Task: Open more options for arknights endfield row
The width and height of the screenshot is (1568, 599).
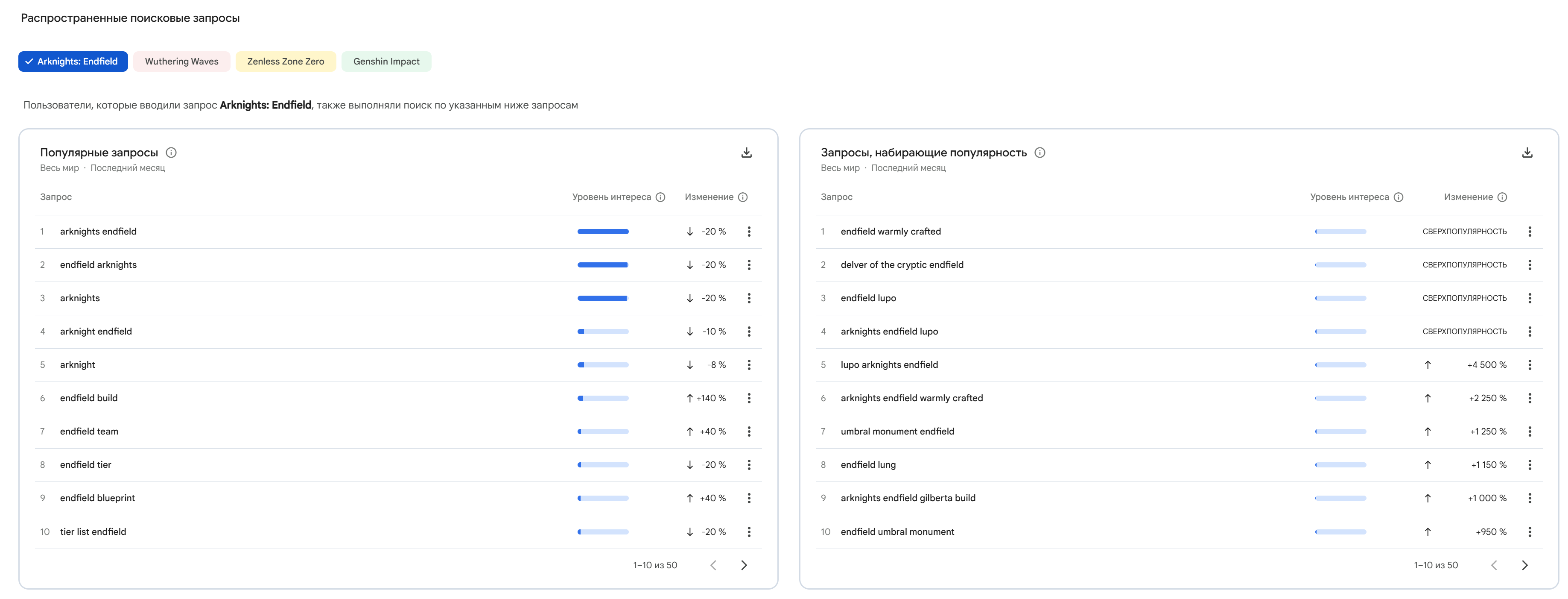Action: pyautogui.click(x=749, y=232)
